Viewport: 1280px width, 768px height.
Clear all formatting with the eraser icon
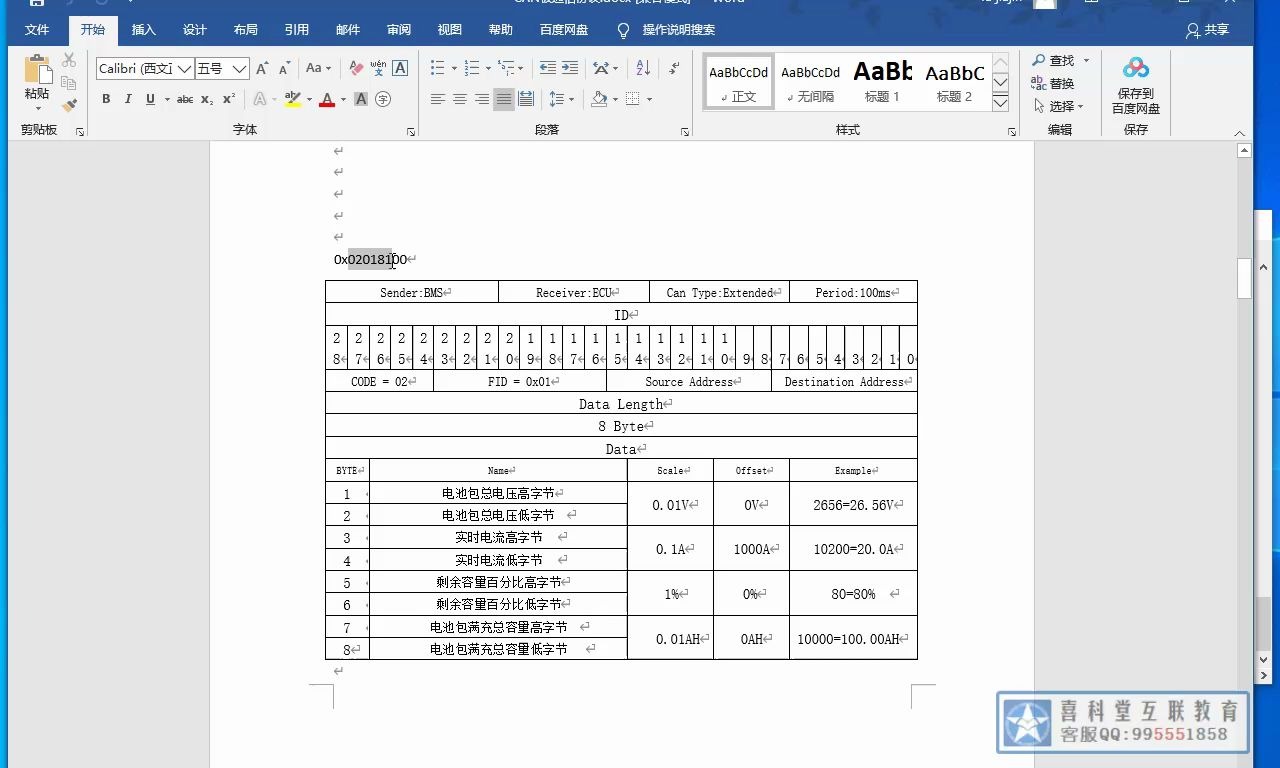[356, 69]
